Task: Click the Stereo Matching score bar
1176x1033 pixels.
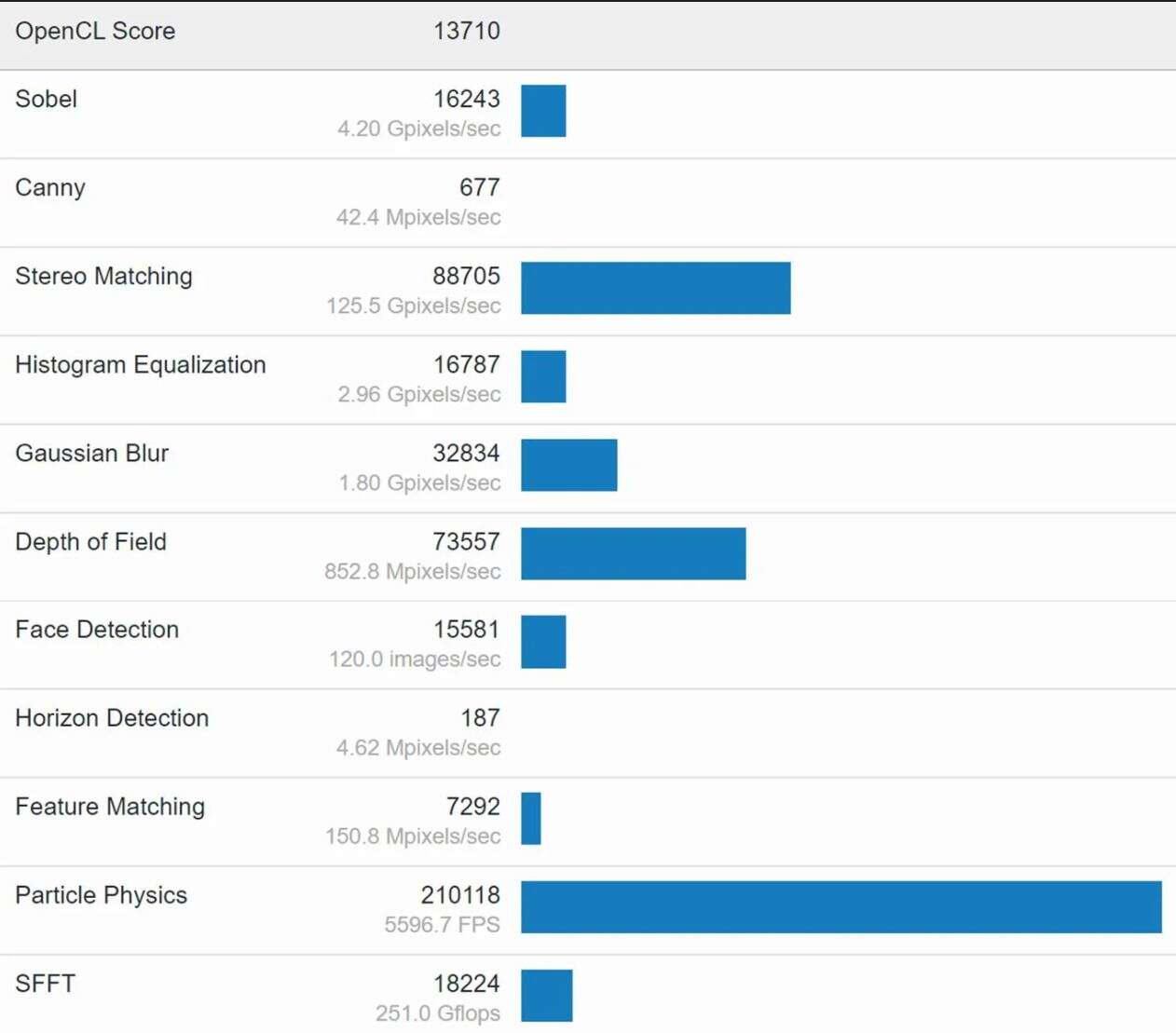Action: coord(655,288)
